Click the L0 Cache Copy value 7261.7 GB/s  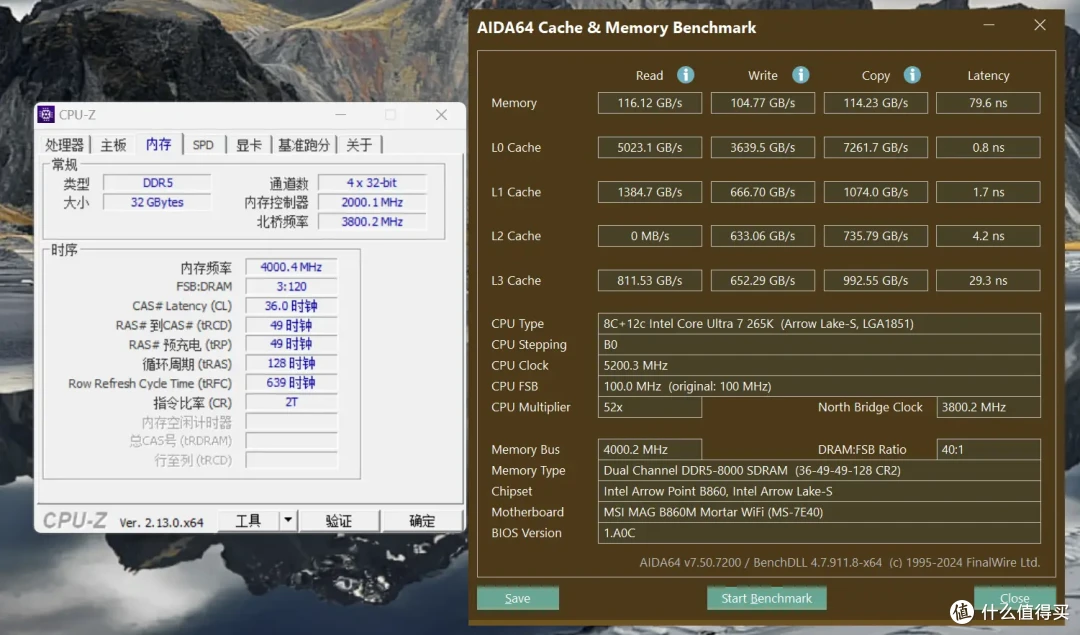tap(875, 147)
